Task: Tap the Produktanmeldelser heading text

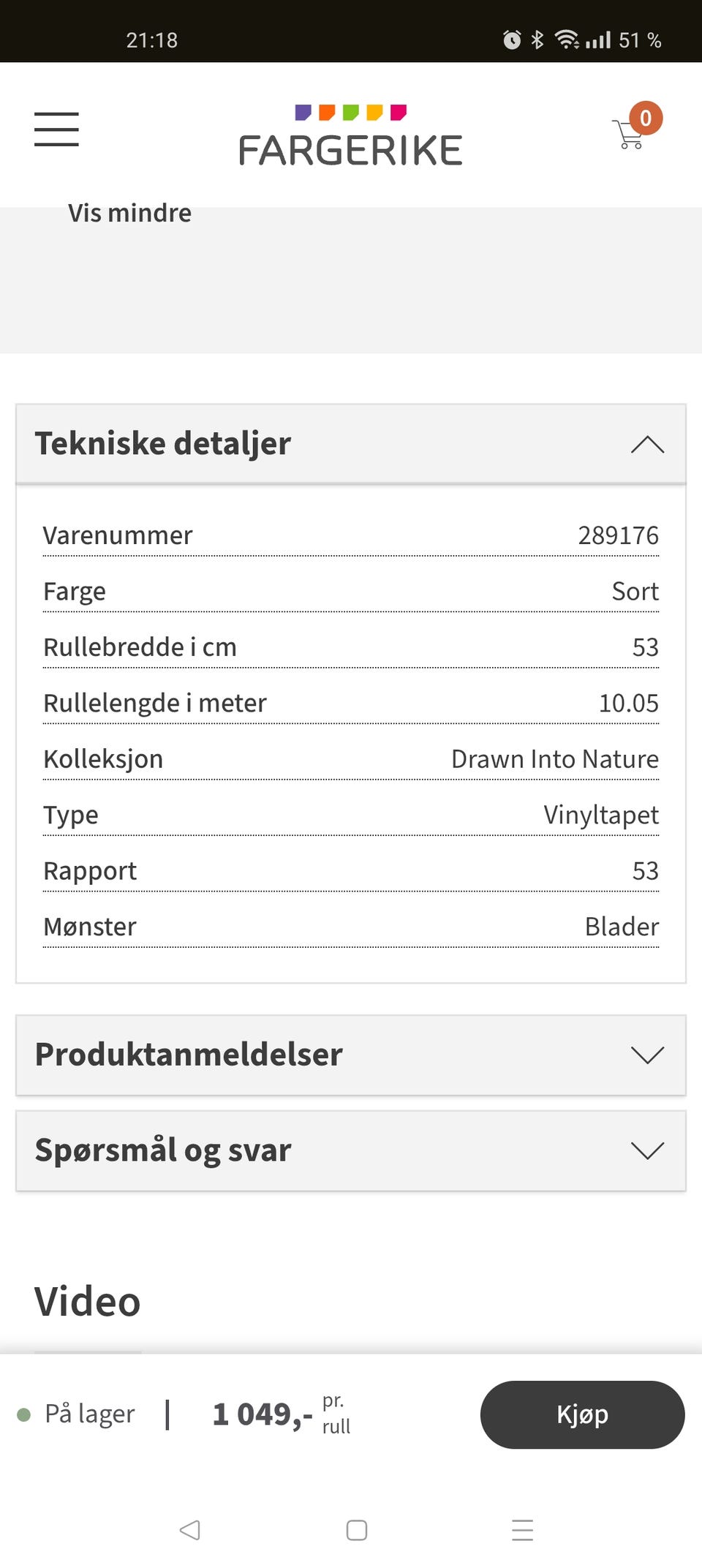Action: point(189,1055)
